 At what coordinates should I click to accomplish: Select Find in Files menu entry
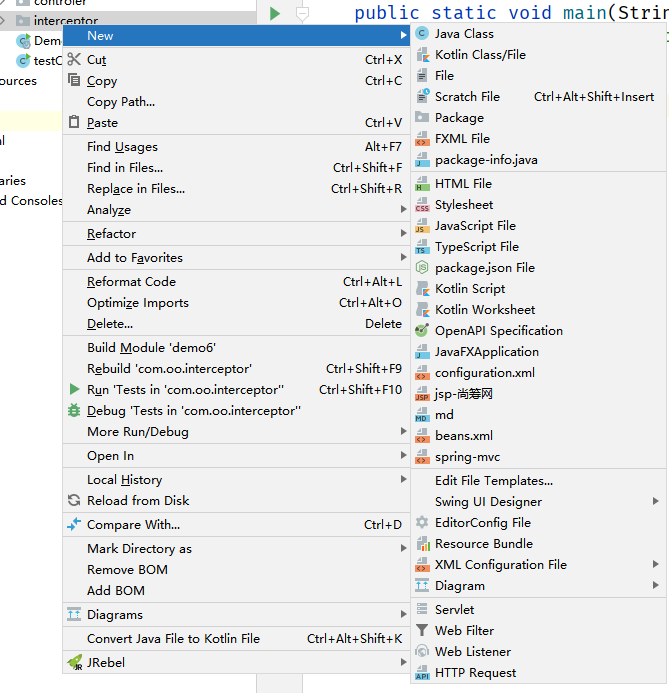coord(125,168)
